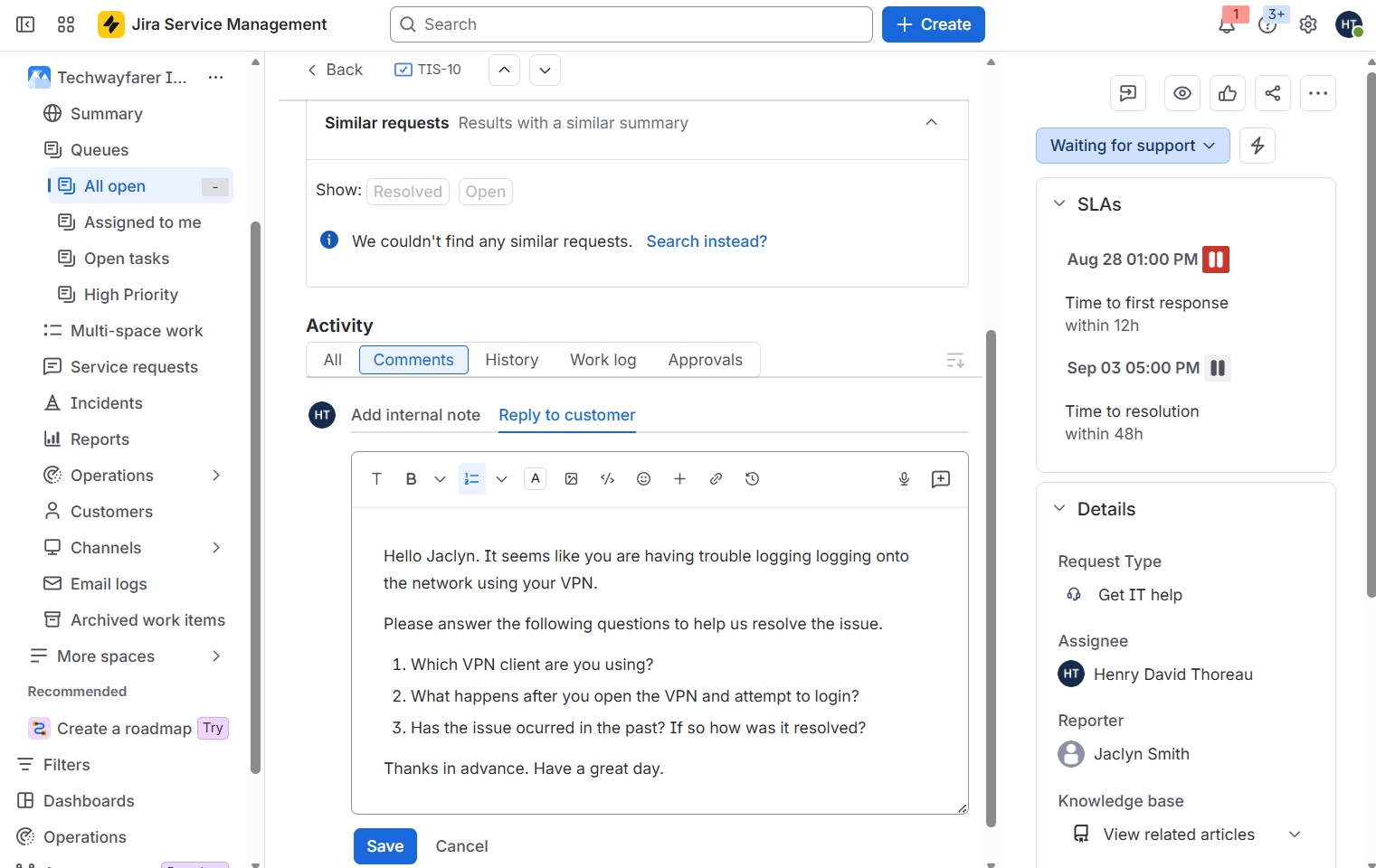
Task: Go to previous work item arrow
Action: 504,70
